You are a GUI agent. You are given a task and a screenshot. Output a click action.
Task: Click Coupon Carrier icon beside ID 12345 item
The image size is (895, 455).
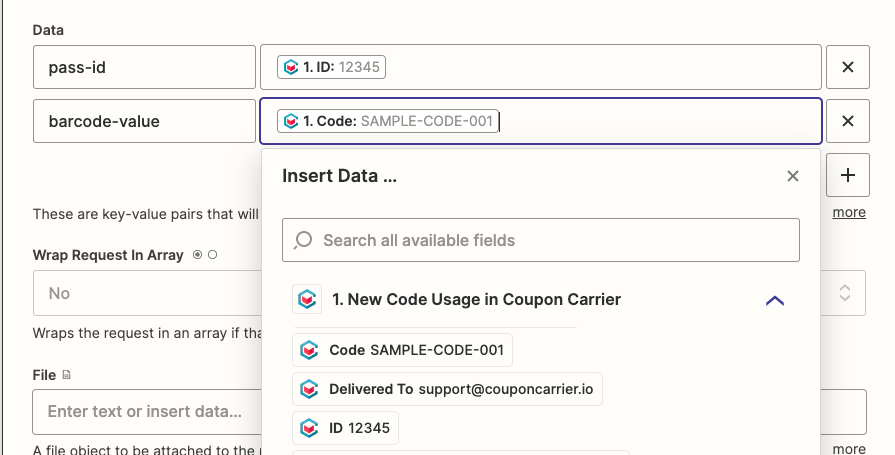[x=309, y=428]
